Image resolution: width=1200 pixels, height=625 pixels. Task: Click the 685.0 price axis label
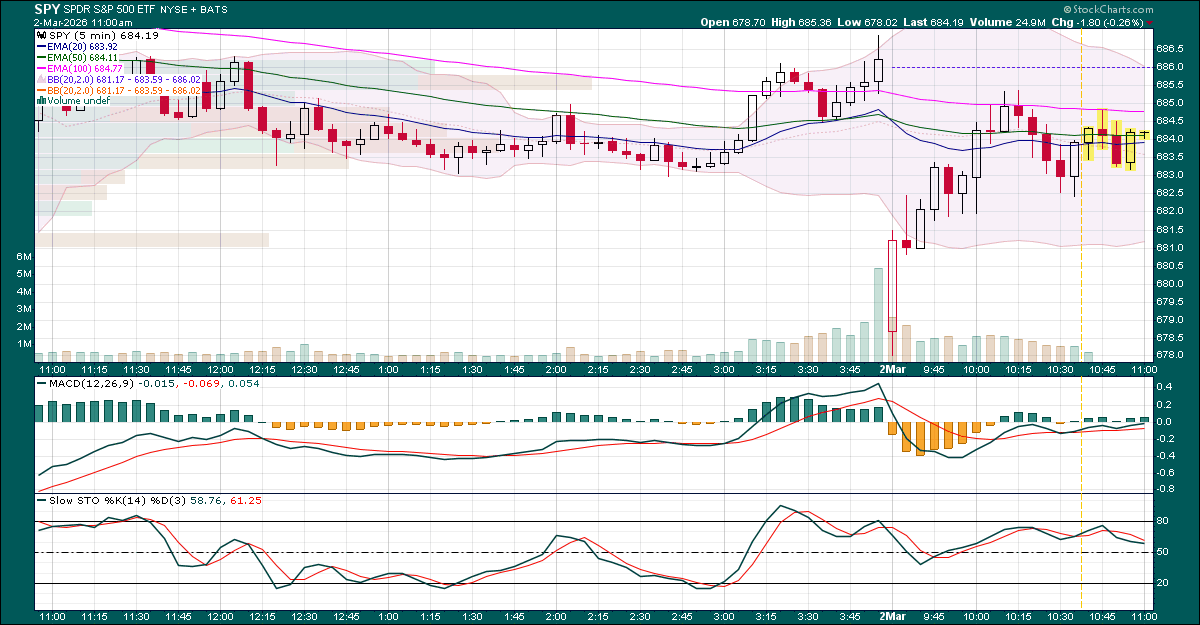[1171, 102]
